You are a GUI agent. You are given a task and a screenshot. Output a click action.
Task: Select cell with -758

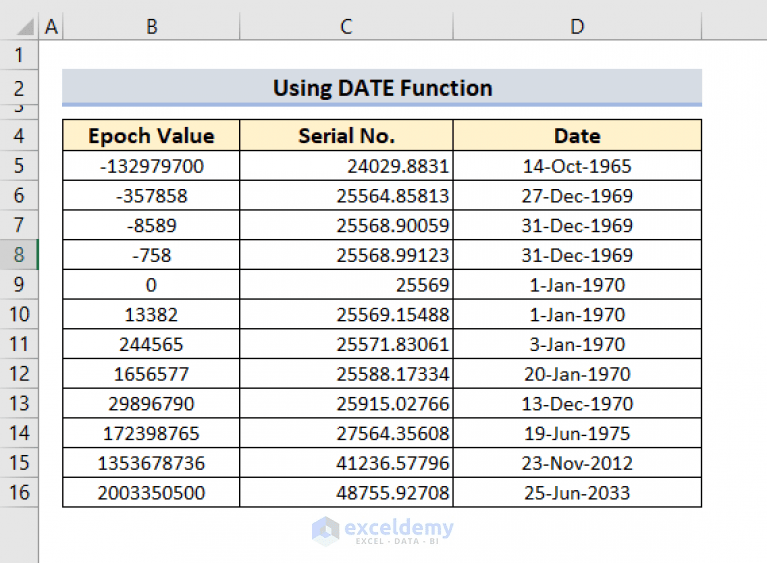coord(151,255)
